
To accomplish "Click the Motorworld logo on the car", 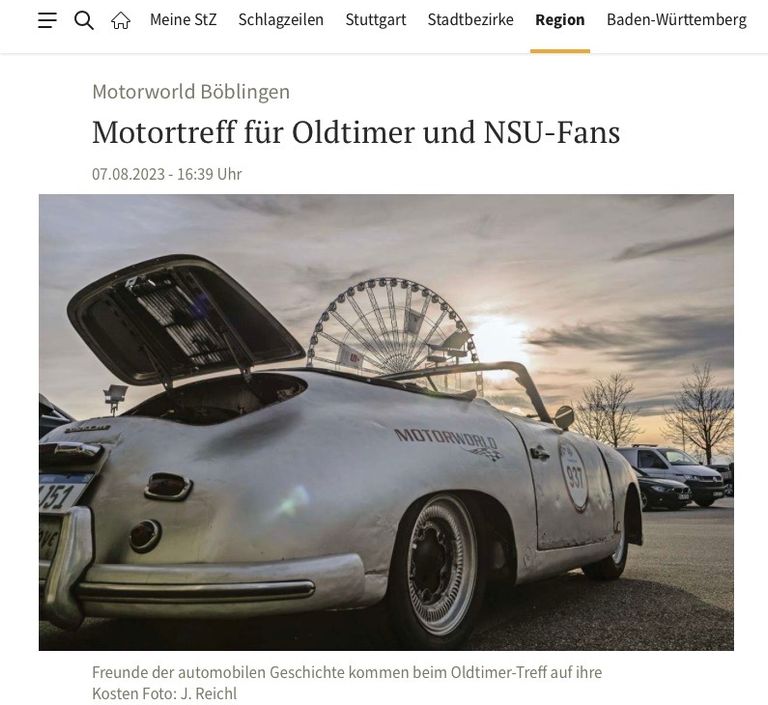I will (x=448, y=444).
